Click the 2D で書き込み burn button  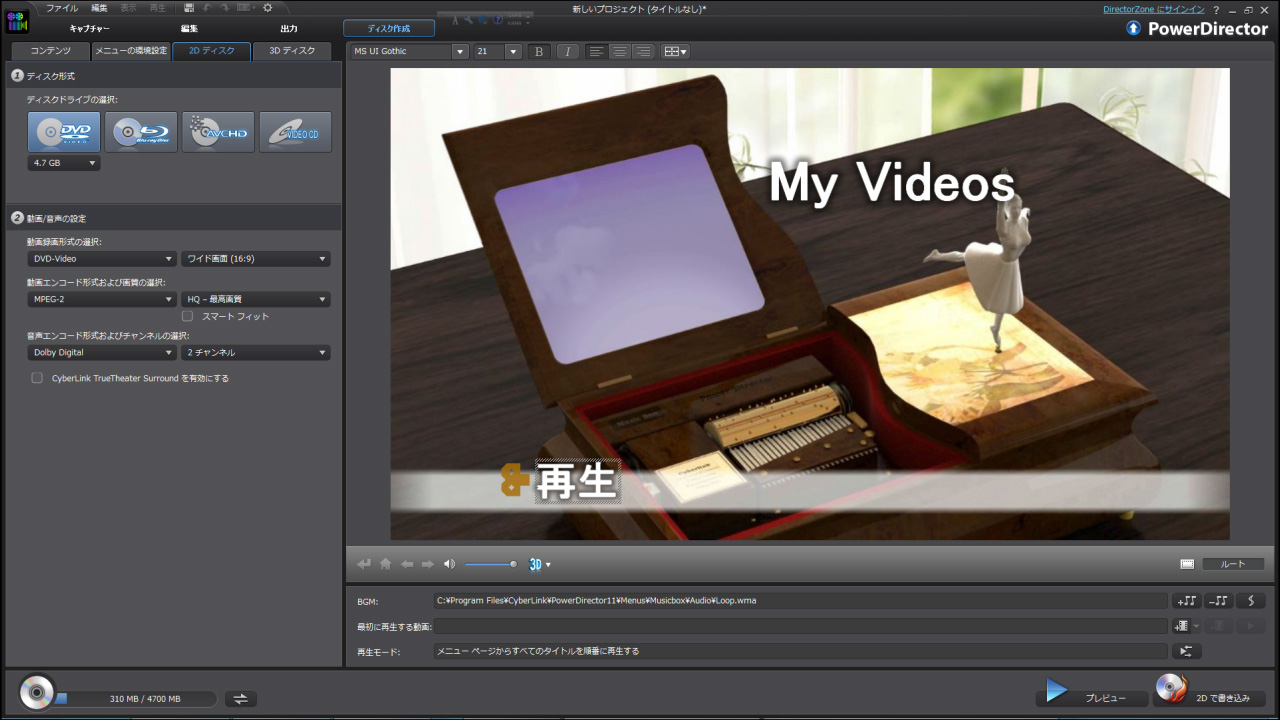1211,697
